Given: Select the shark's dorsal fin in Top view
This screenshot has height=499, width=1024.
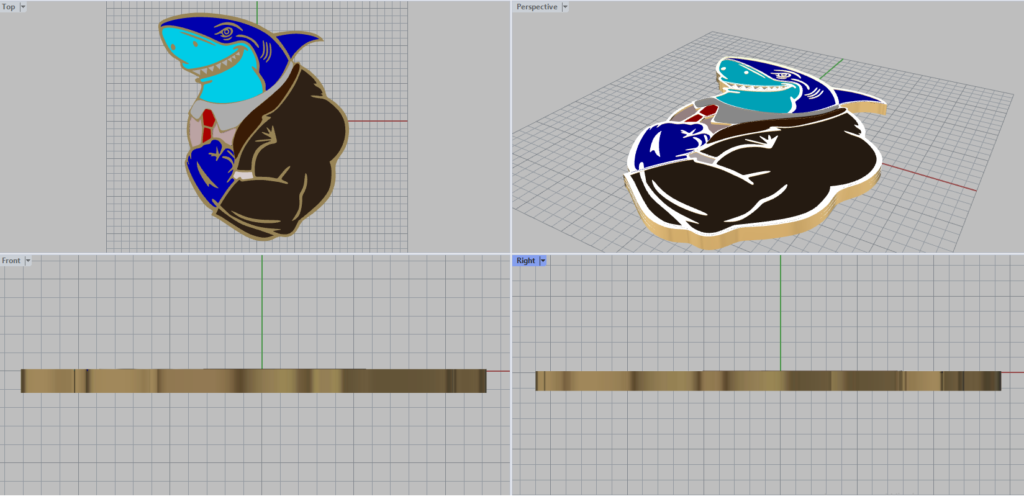Looking at the screenshot, I should coord(298,45).
